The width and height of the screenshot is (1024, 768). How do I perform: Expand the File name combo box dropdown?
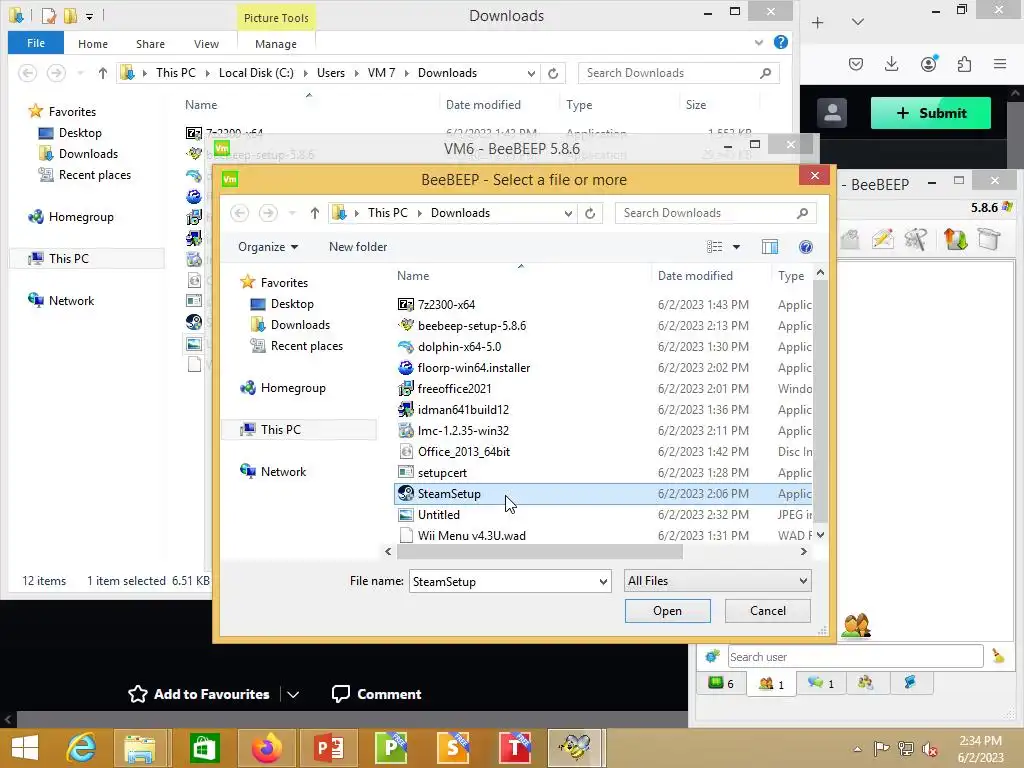click(x=603, y=581)
